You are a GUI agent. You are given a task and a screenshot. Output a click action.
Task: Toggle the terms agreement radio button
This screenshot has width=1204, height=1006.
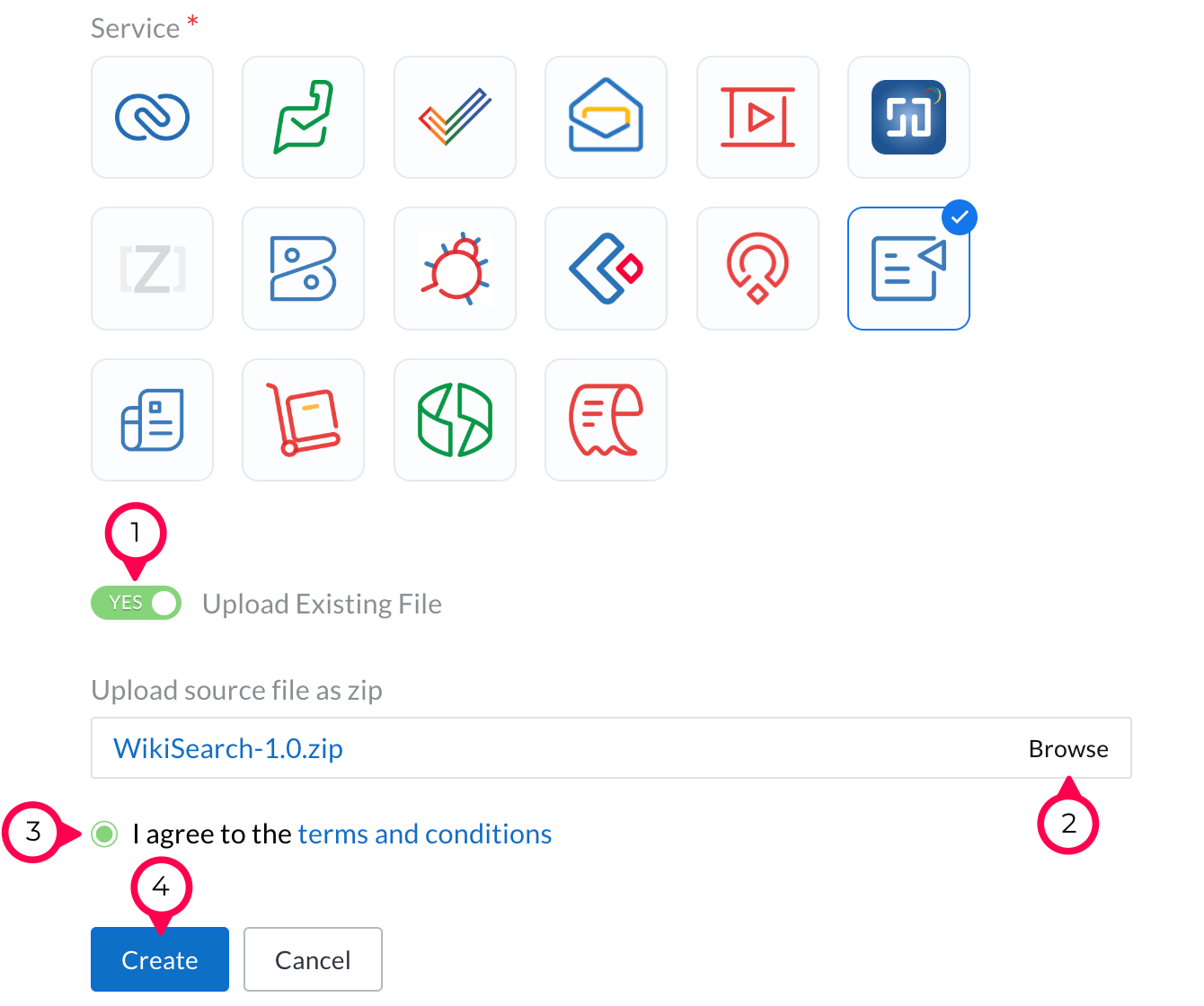(104, 834)
